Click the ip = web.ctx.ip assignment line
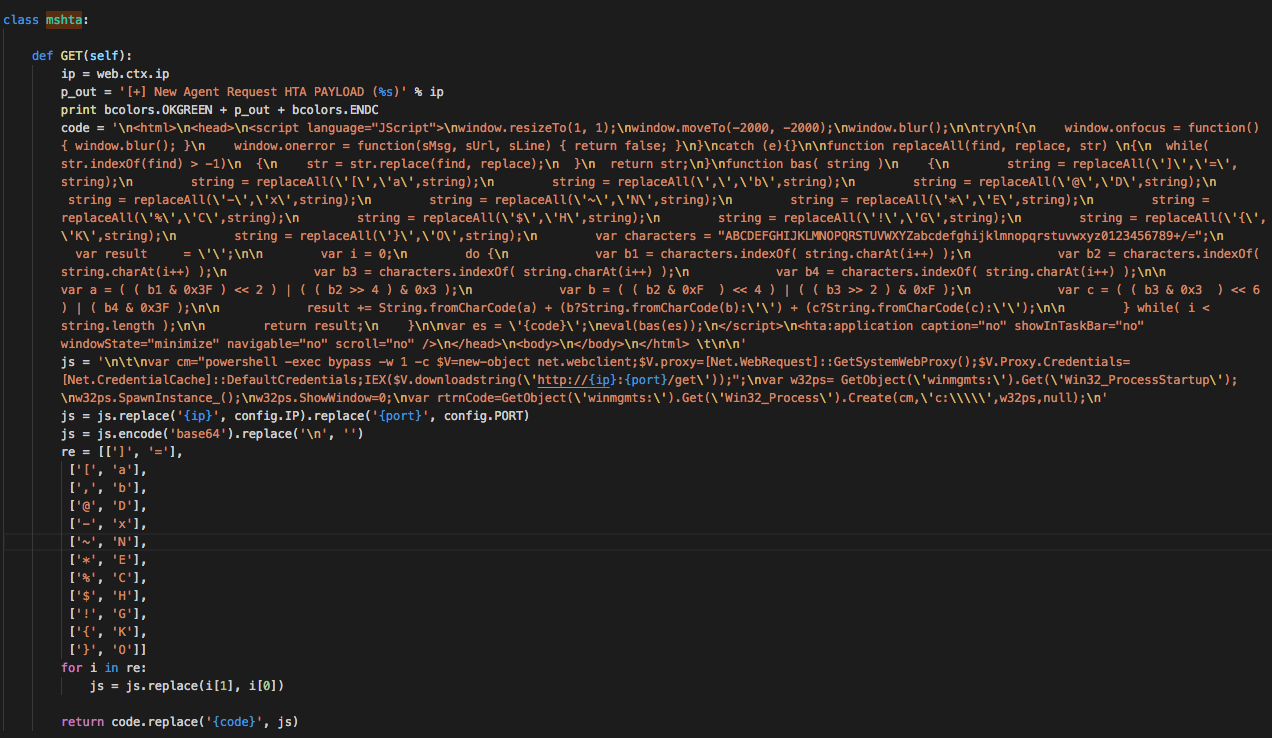The height and width of the screenshot is (738, 1272). pos(115,73)
